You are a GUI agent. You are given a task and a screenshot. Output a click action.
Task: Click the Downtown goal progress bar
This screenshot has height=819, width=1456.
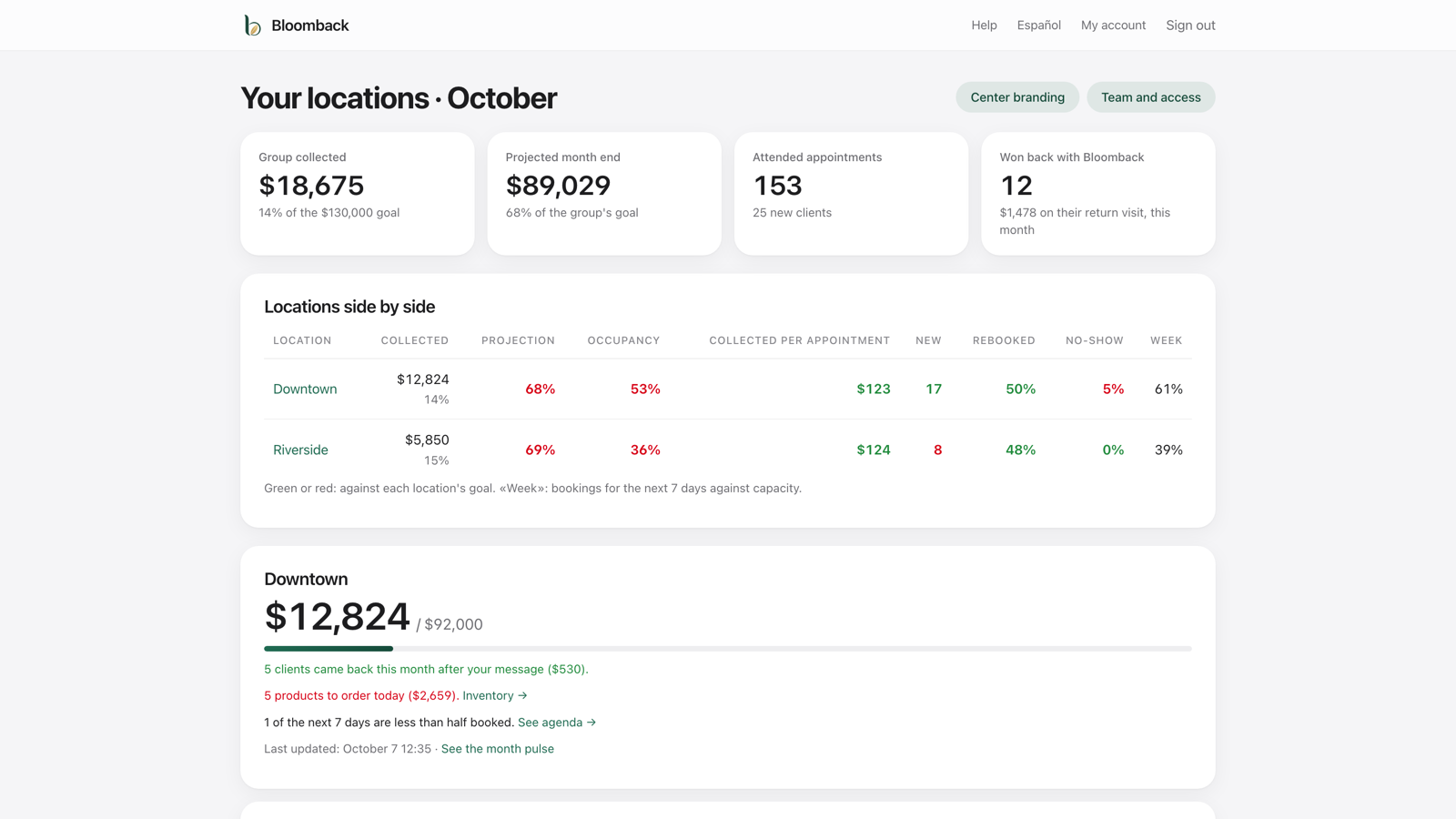728,649
